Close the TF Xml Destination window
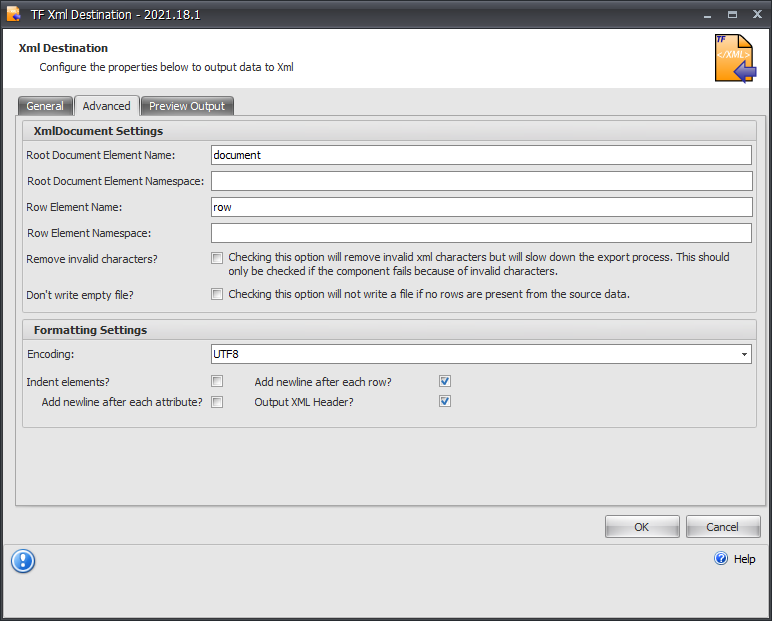772x621 pixels. coord(757,15)
